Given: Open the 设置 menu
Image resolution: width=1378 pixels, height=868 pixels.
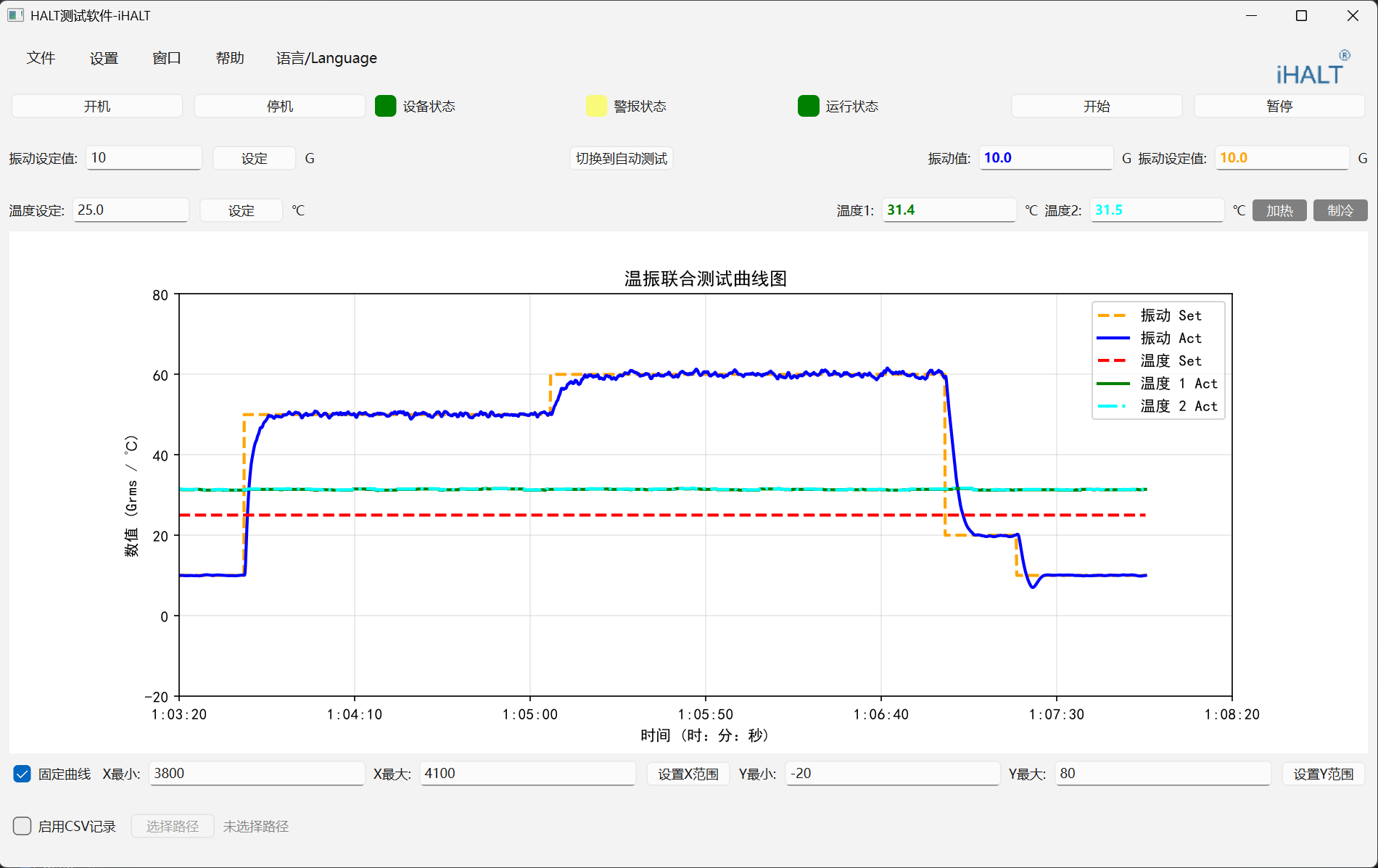Looking at the screenshot, I should 104,58.
